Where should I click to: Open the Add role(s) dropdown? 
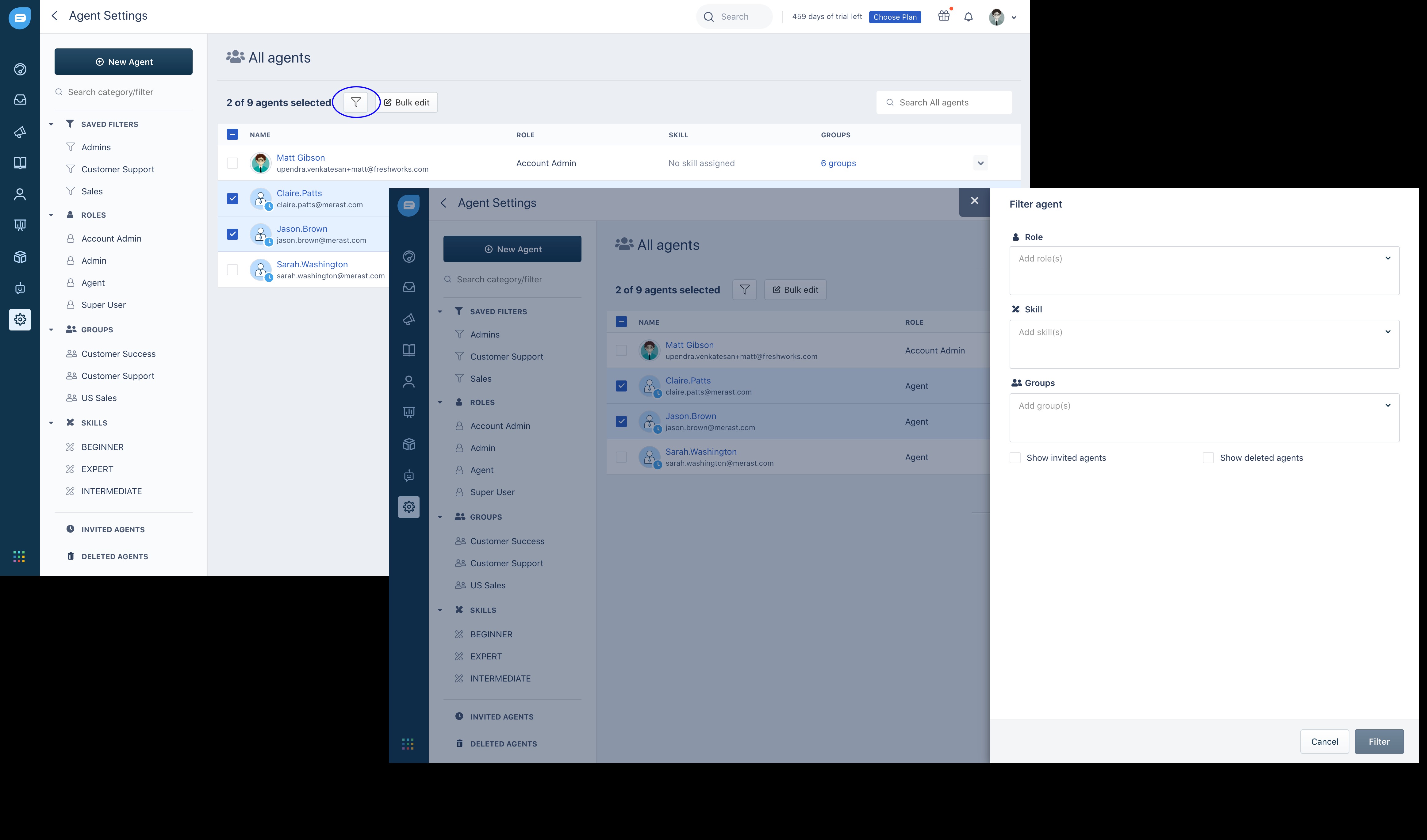coord(1204,271)
